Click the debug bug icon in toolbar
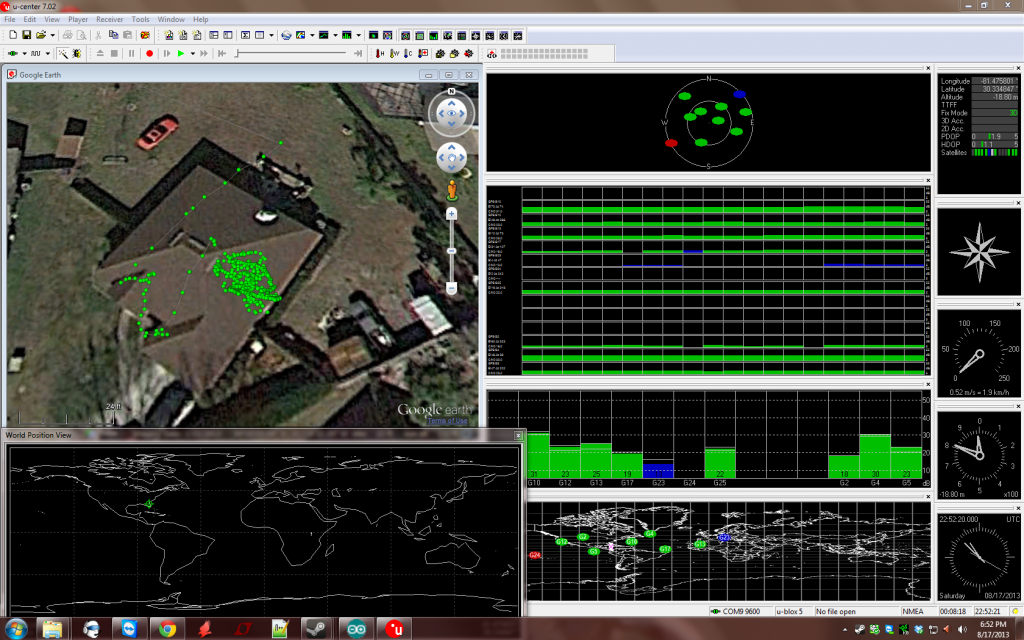Viewport: 1024px width, 640px height. (x=76, y=53)
